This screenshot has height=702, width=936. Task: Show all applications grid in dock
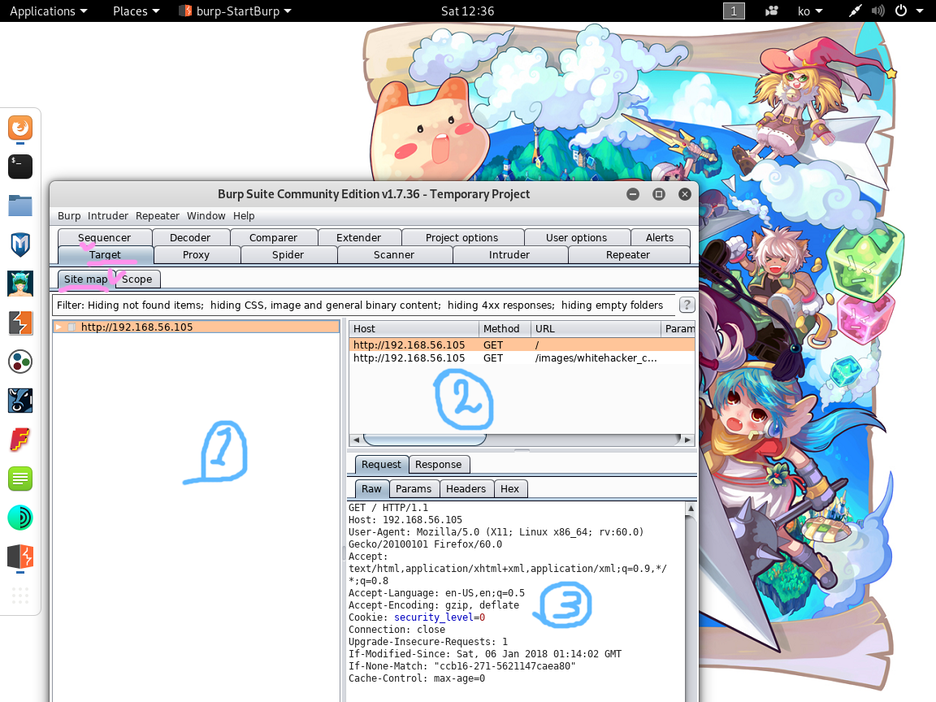(x=20, y=595)
